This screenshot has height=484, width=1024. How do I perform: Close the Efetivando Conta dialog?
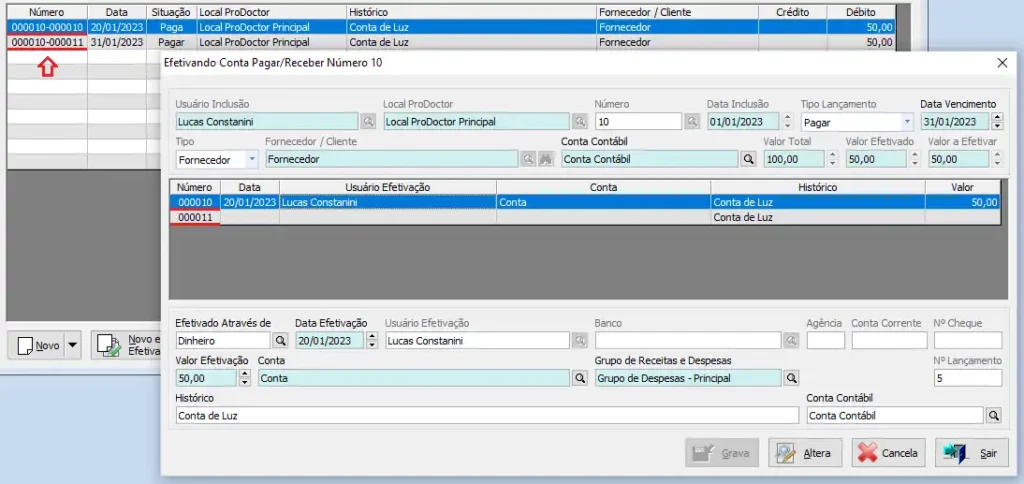(x=1002, y=63)
